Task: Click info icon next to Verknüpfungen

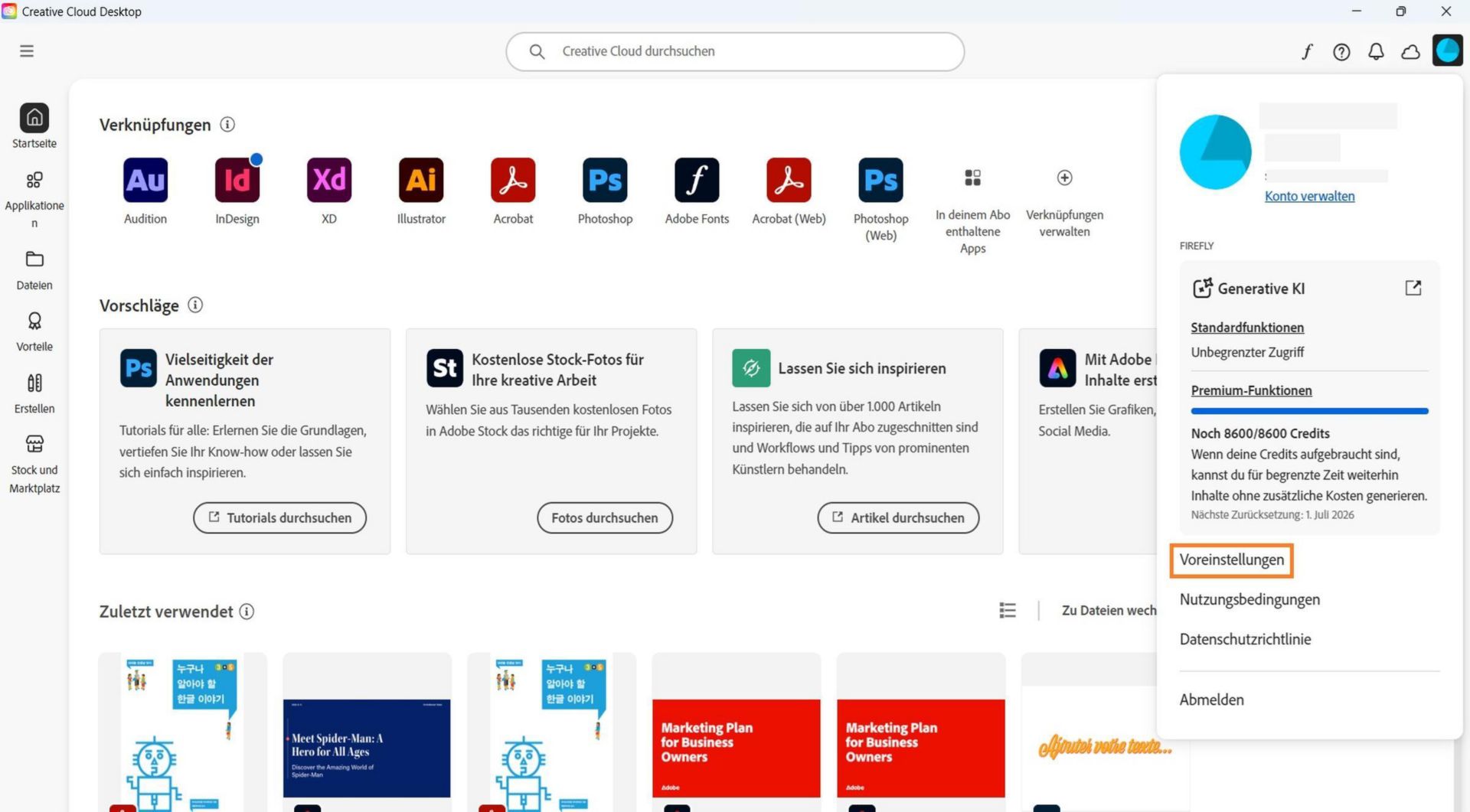Action: (x=227, y=124)
